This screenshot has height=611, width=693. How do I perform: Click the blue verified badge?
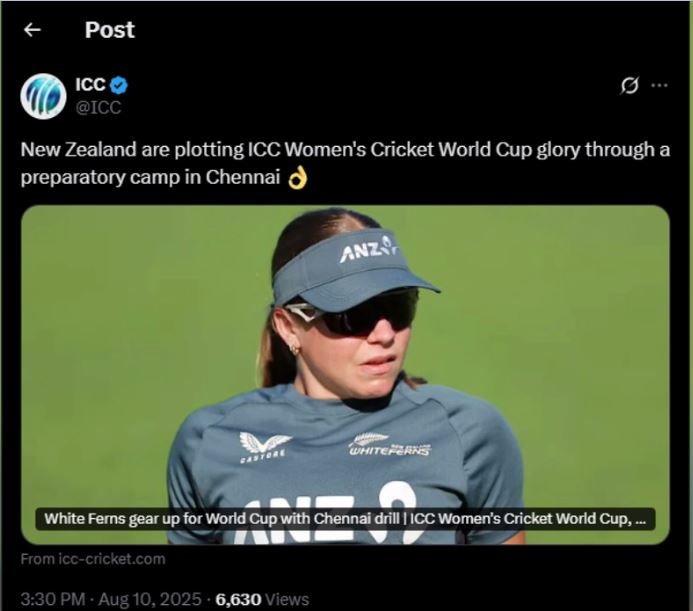(x=119, y=86)
